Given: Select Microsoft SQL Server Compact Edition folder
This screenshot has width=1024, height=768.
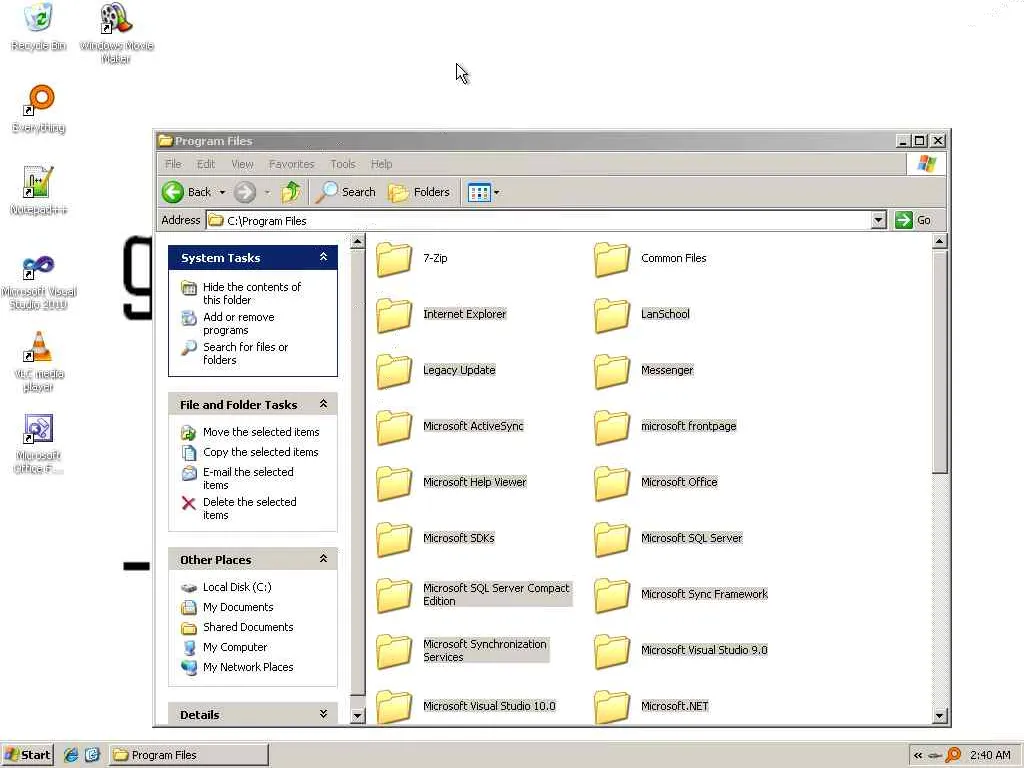Looking at the screenshot, I should point(394,595).
